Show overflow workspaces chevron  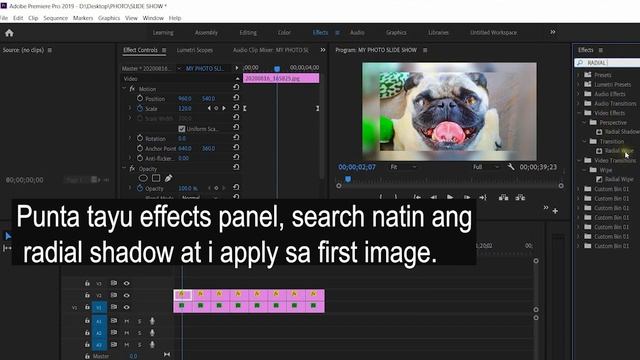coord(553,32)
